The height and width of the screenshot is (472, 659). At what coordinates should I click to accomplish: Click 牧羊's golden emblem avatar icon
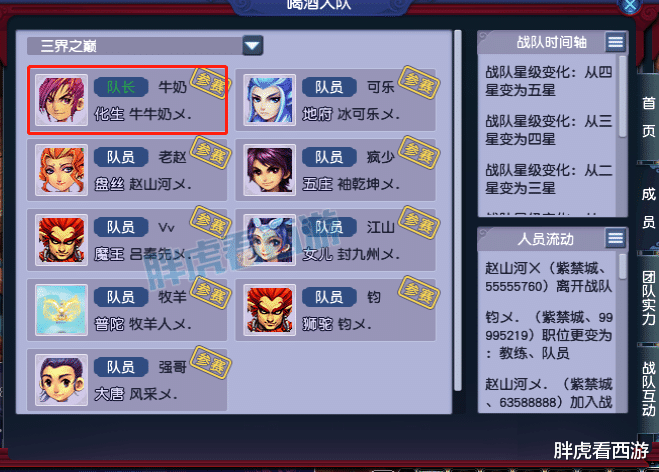[x=61, y=310]
